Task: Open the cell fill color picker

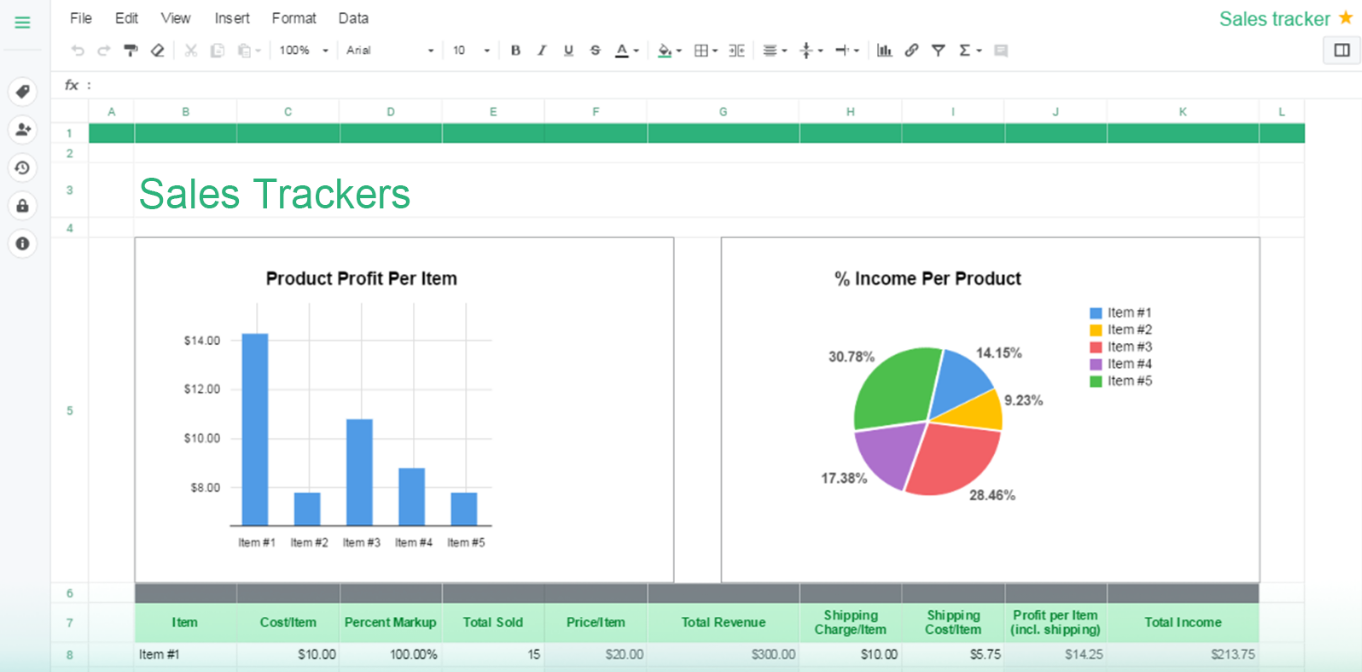Action: 668,50
